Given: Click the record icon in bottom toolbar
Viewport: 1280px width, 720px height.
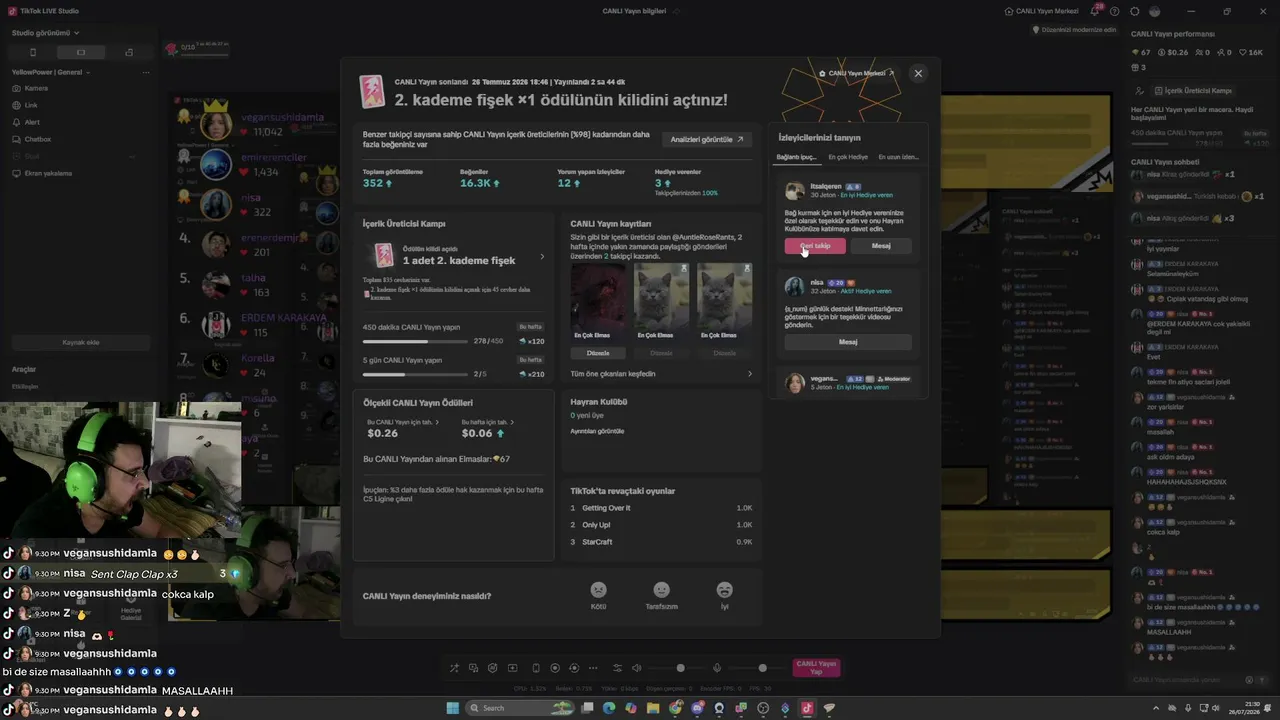Looking at the screenshot, I should (x=555, y=668).
